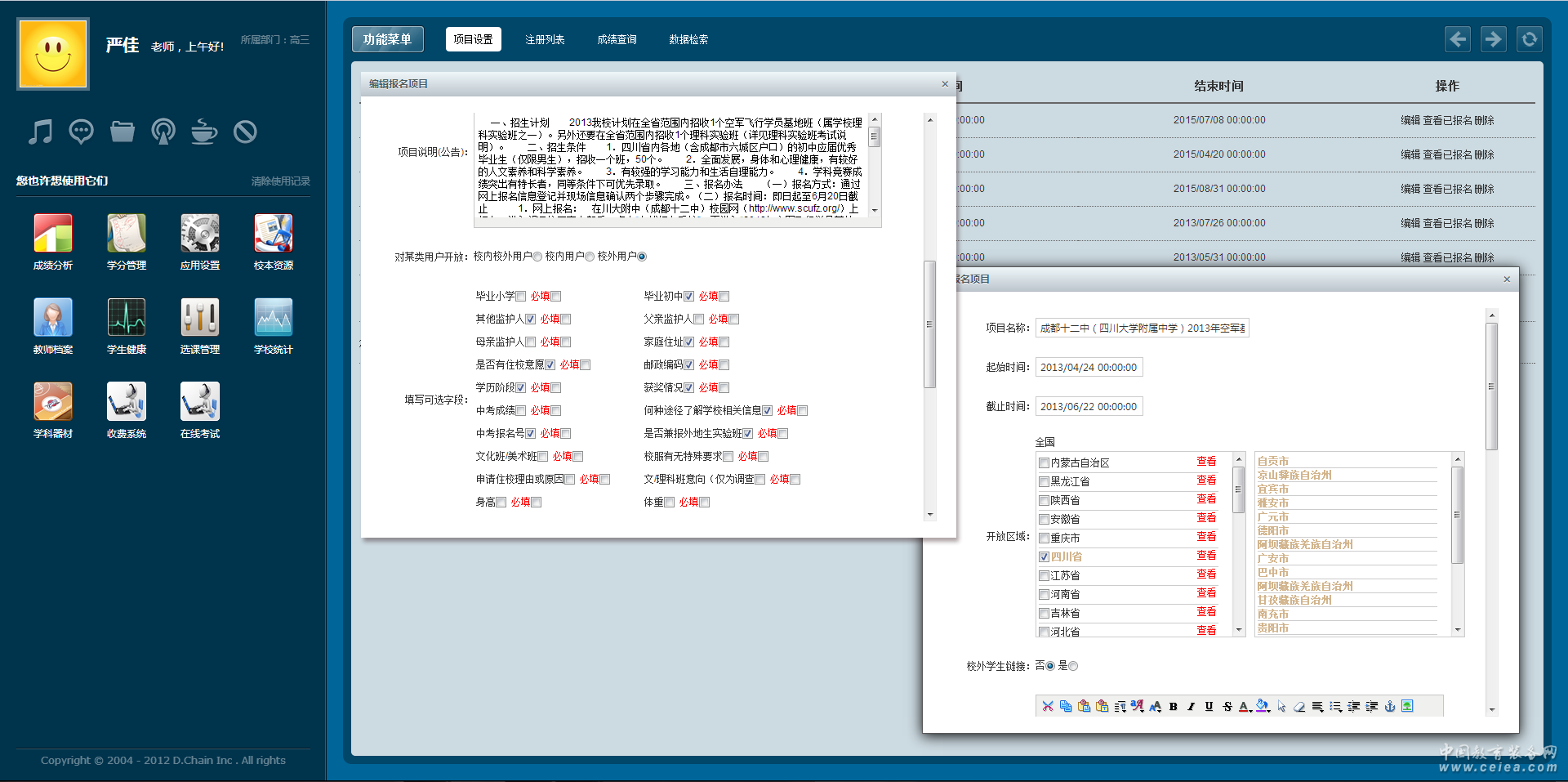This screenshot has width=1568, height=782.
Task: Switch to the 成绩查询 tab
Action: click(x=617, y=39)
